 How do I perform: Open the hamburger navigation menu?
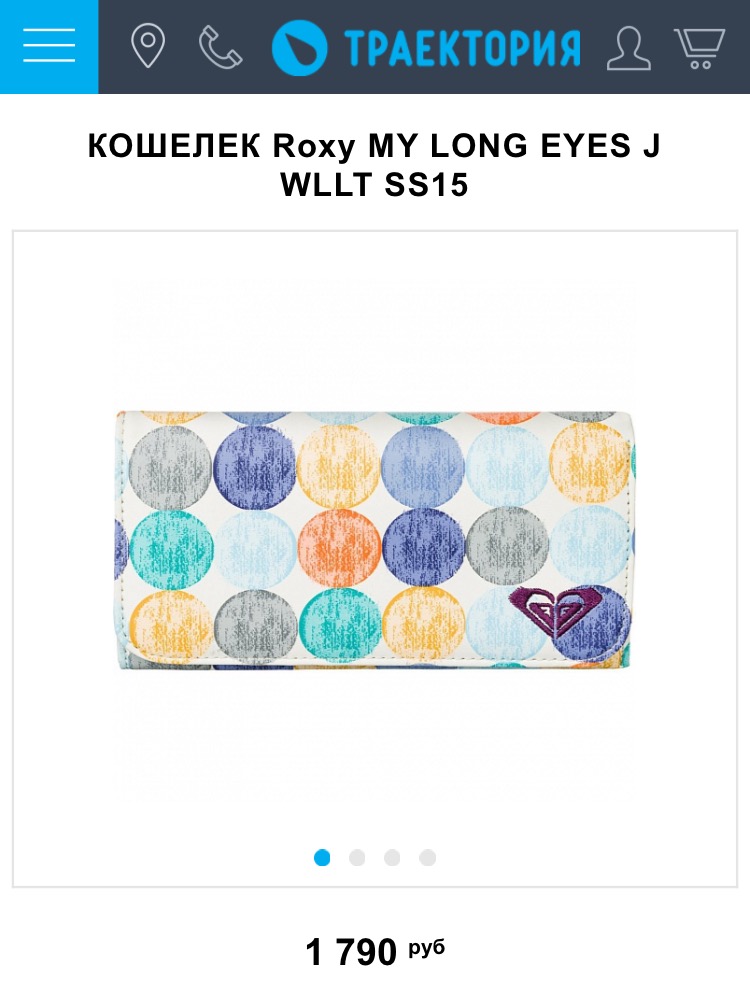pyautogui.click(x=49, y=47)
